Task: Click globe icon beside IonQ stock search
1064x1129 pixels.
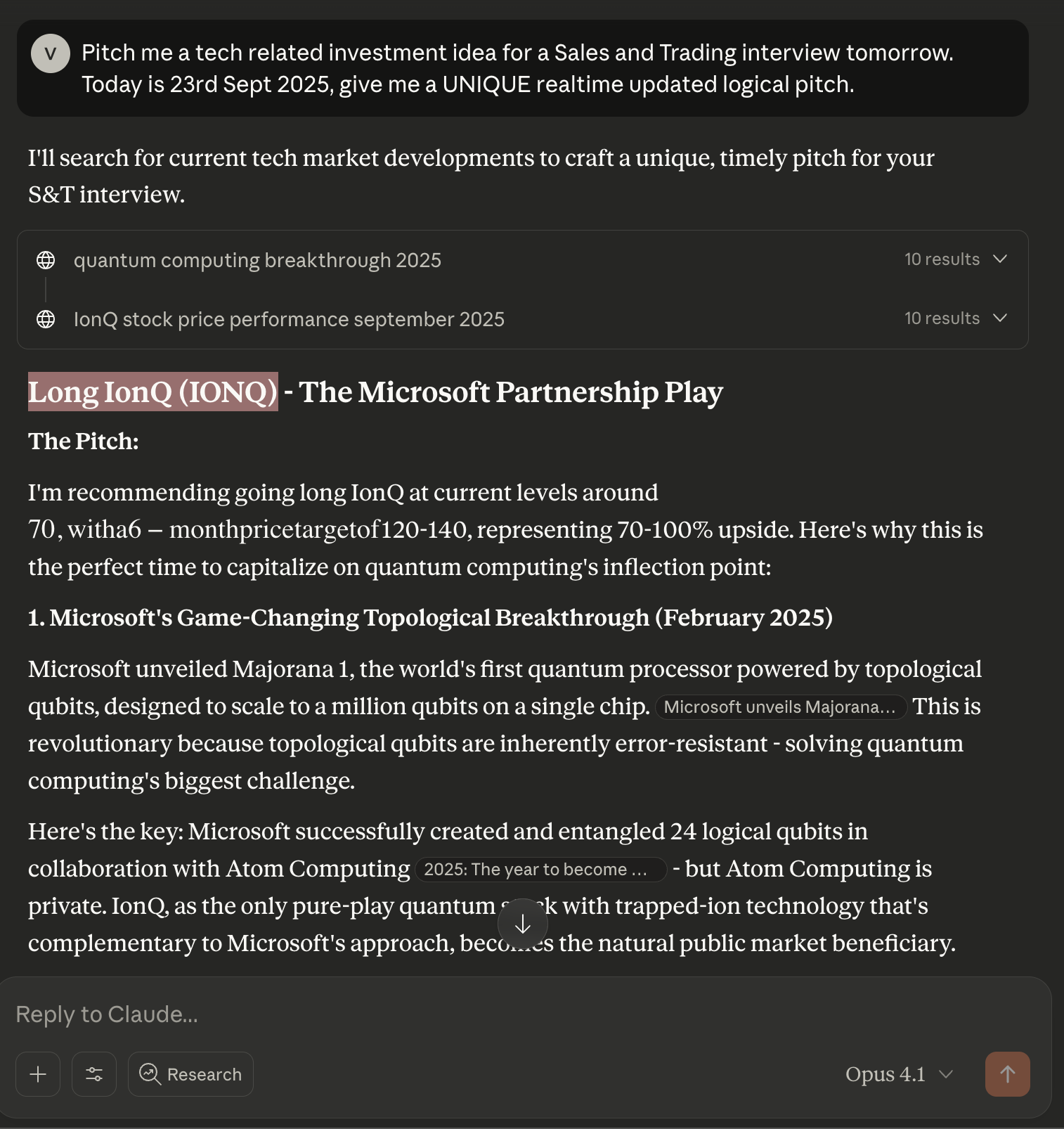Action: 46,319
